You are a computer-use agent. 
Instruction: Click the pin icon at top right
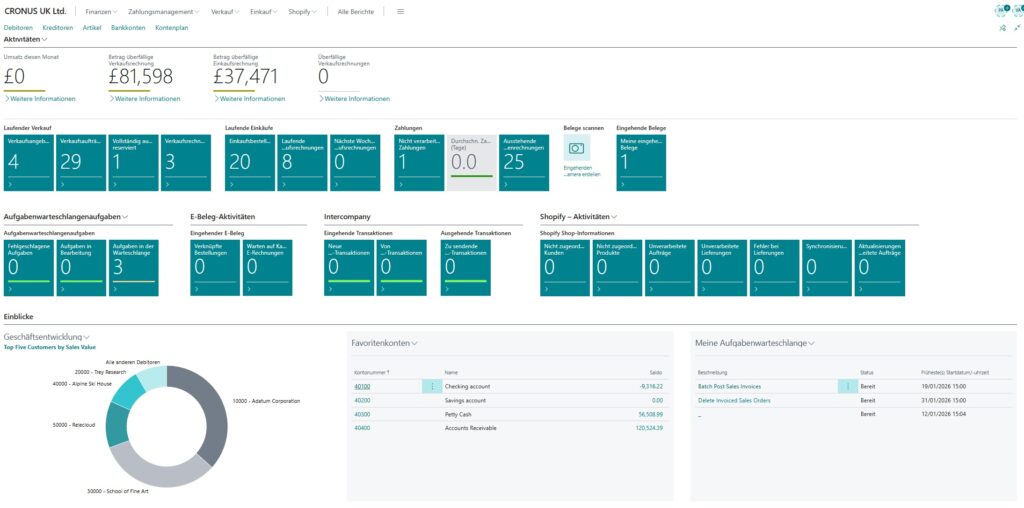coord(1002,28)
